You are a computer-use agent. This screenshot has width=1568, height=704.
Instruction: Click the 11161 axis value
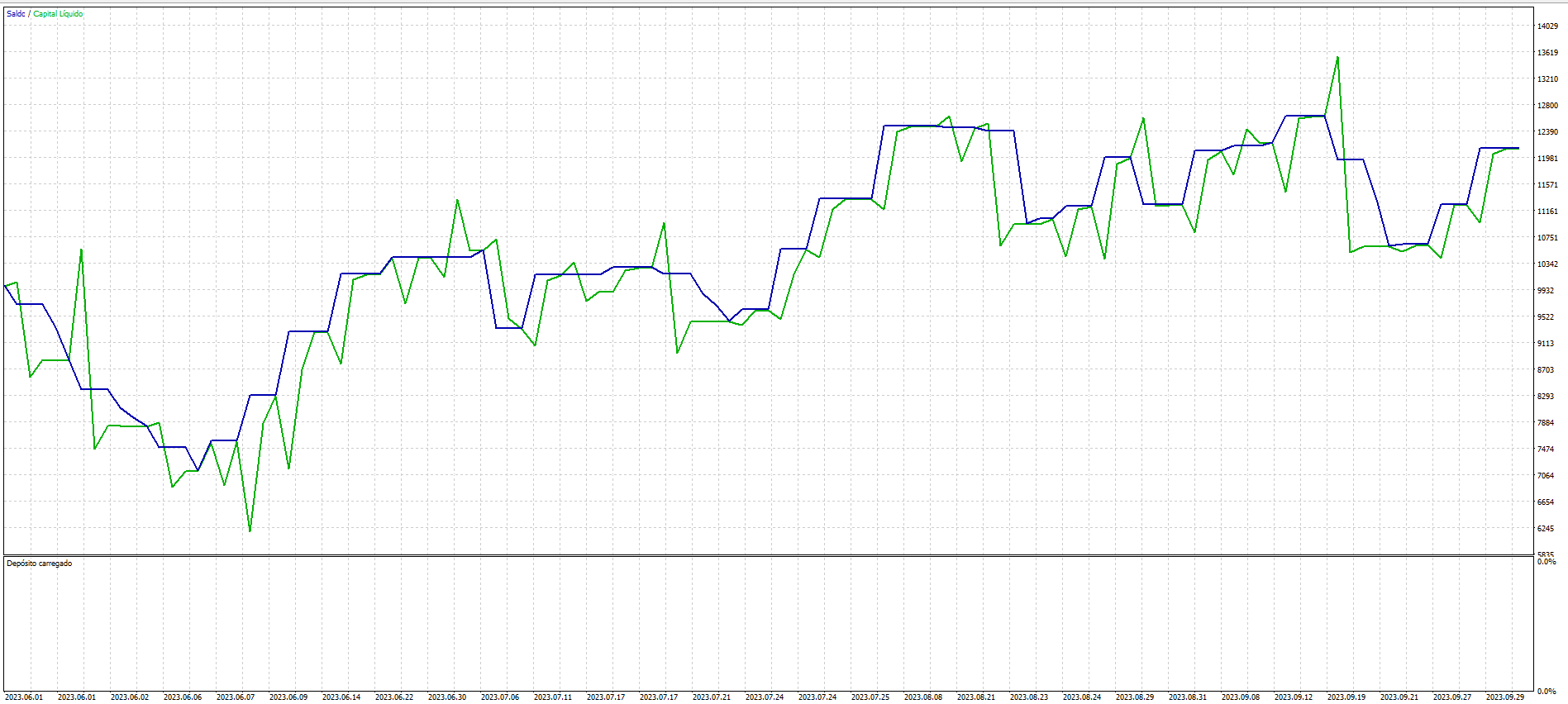point(1547,212)
